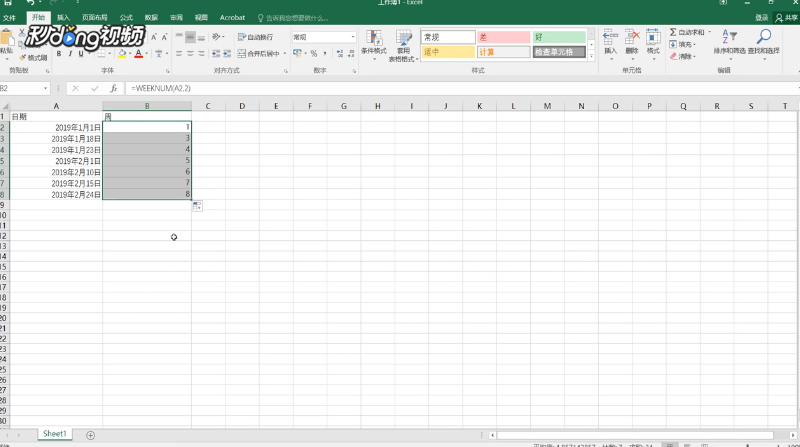Click the Format Painter (格式刷) brush
This screenshot has width=800, height=447.
(34, 58)
